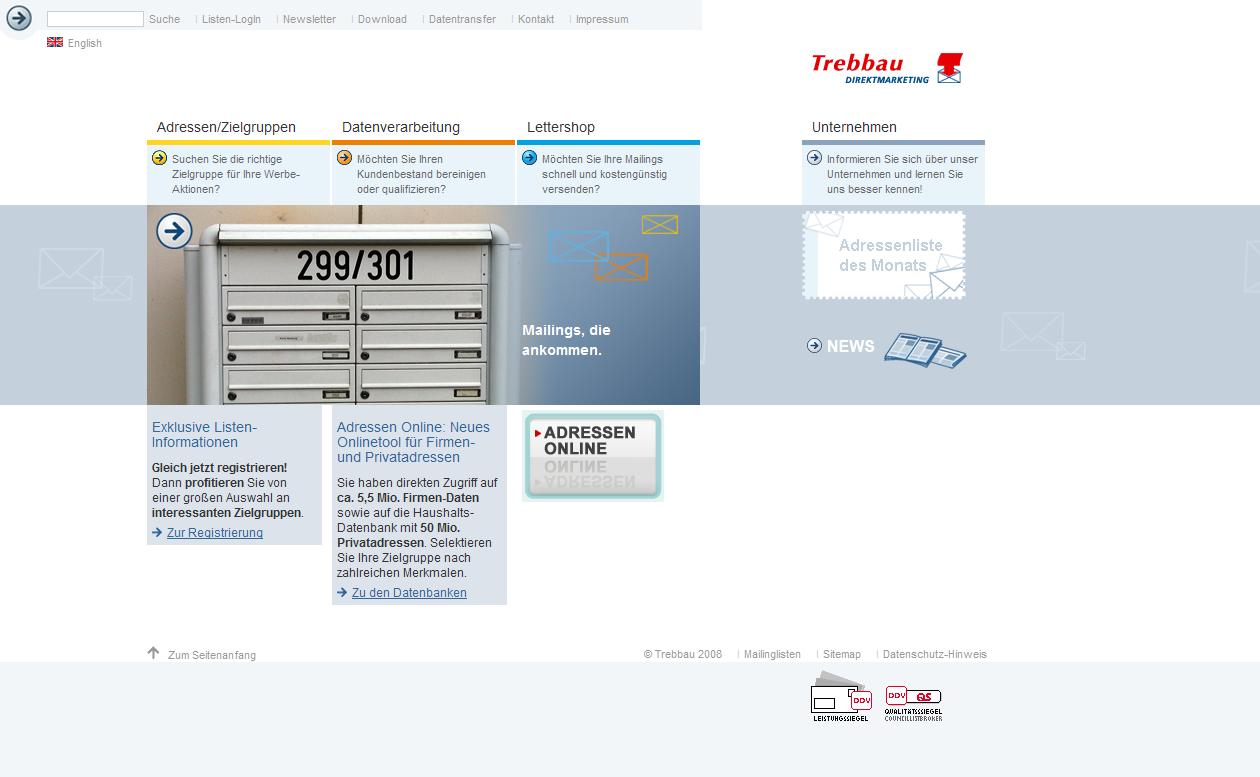
Task: Follow the Zur Registrierung link
Action: (x=215, y=533)
